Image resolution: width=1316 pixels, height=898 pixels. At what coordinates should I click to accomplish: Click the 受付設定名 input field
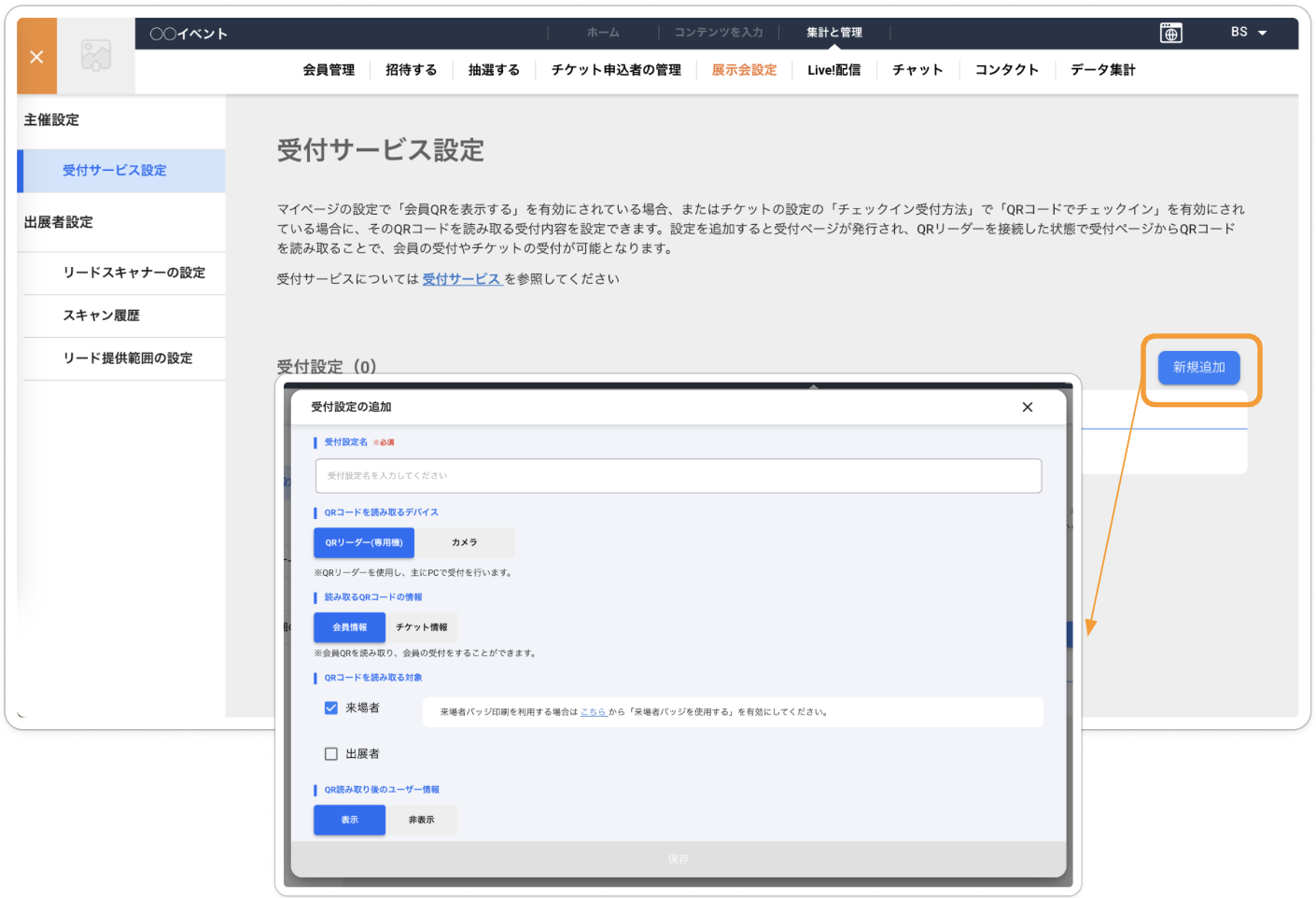[679, 476]
